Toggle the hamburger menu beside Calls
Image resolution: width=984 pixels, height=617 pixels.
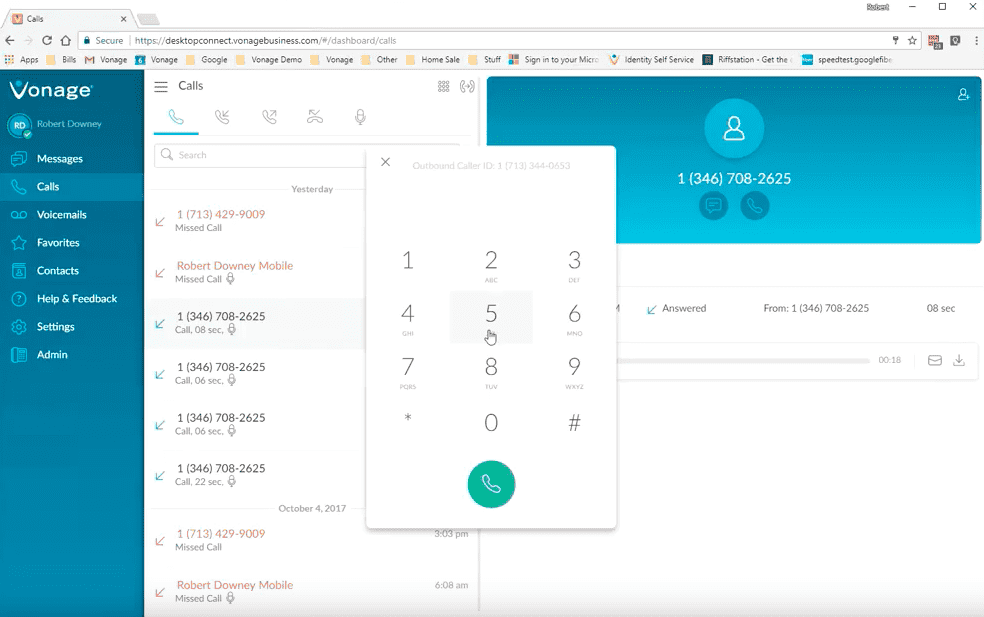[161, 87]
